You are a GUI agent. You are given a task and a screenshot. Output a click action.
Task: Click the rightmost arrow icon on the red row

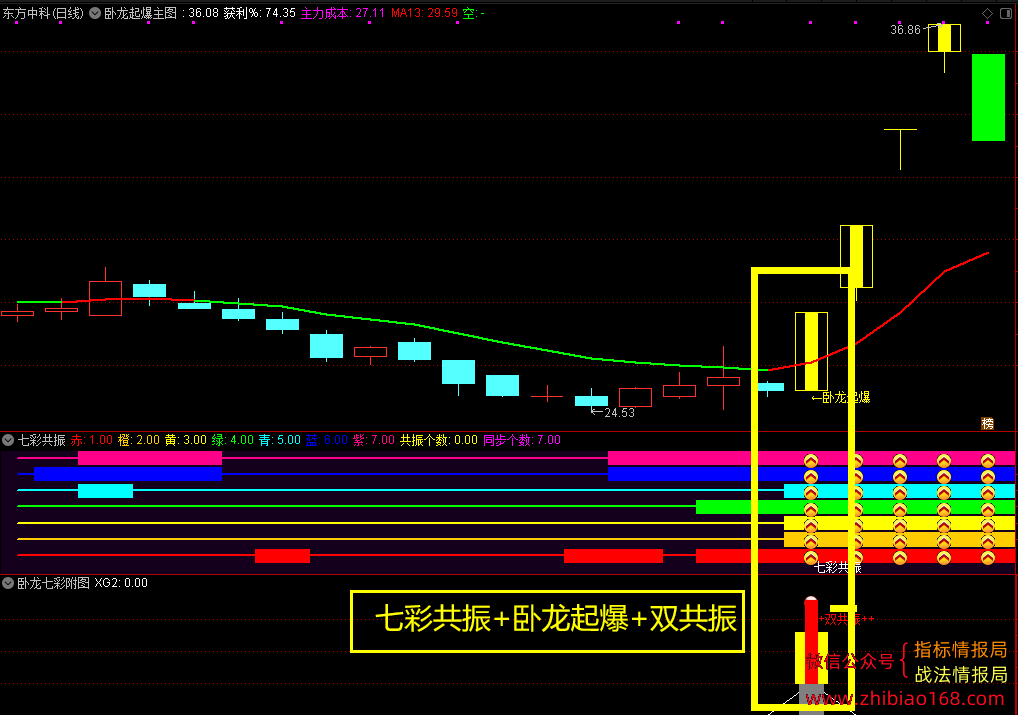[987, 557]
